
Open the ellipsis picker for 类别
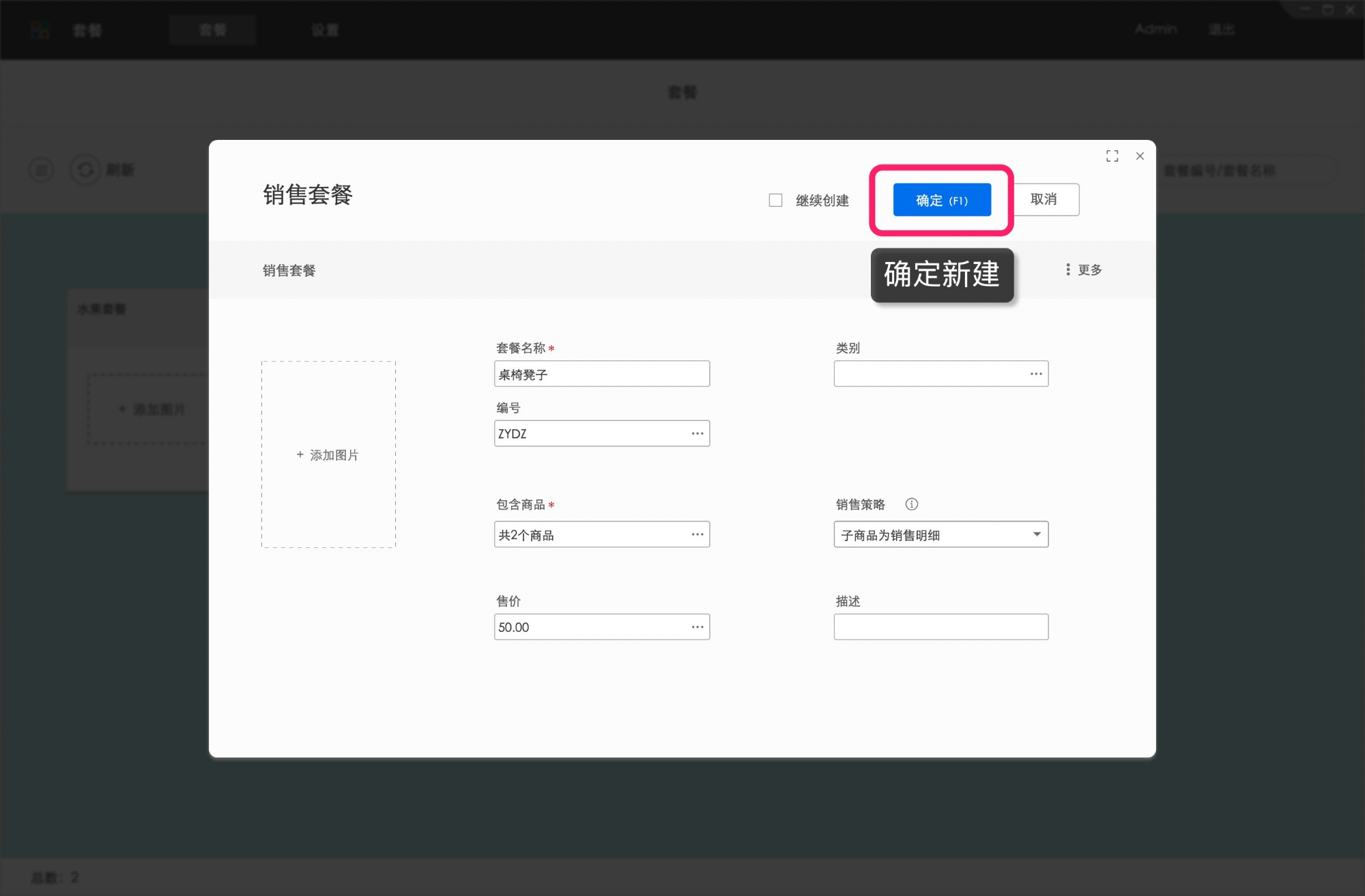coord(1035,373)
